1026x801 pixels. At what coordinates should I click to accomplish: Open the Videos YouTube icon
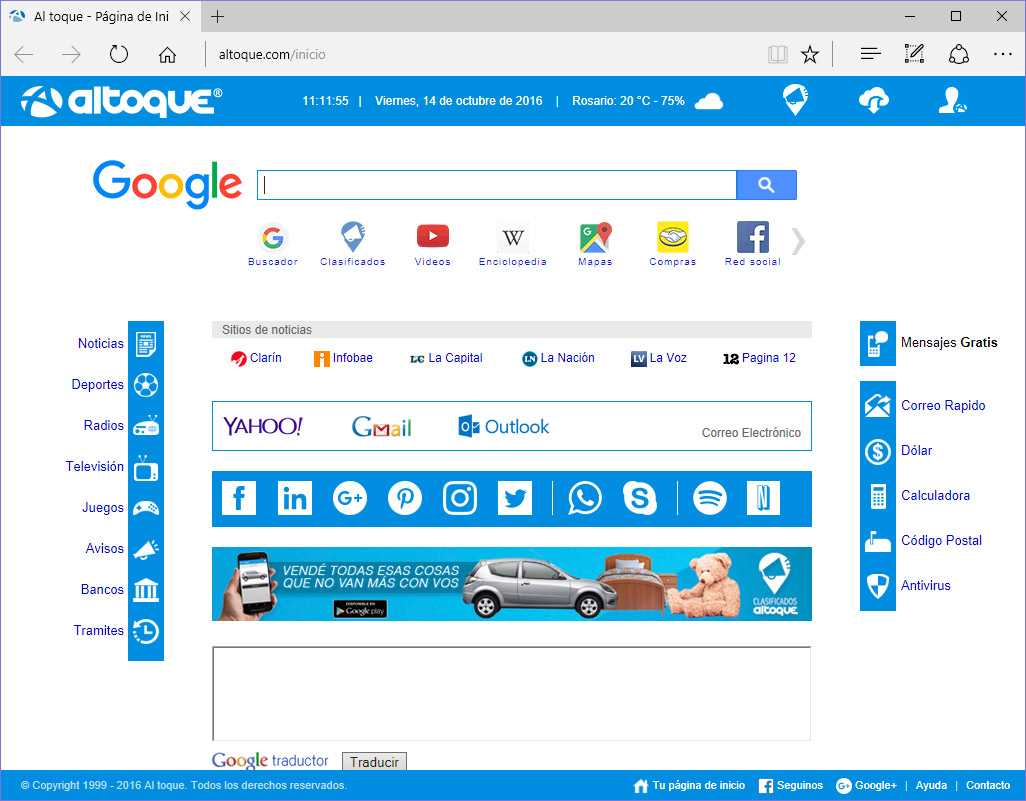point(433,236)
